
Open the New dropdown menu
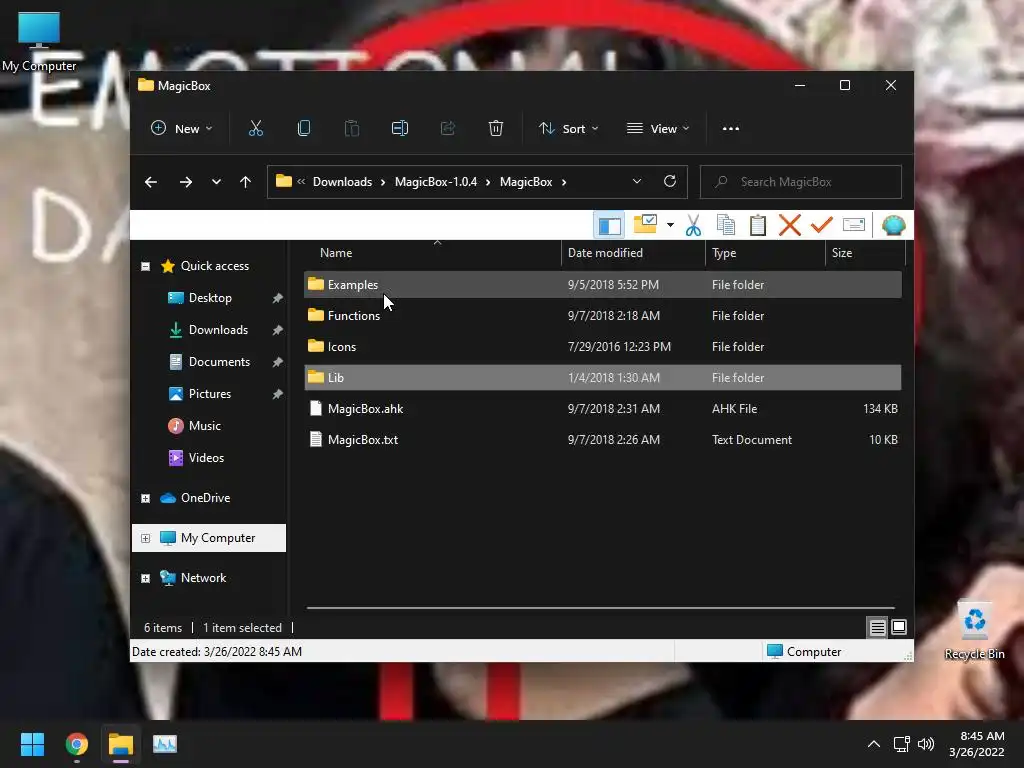coord(182,129)
